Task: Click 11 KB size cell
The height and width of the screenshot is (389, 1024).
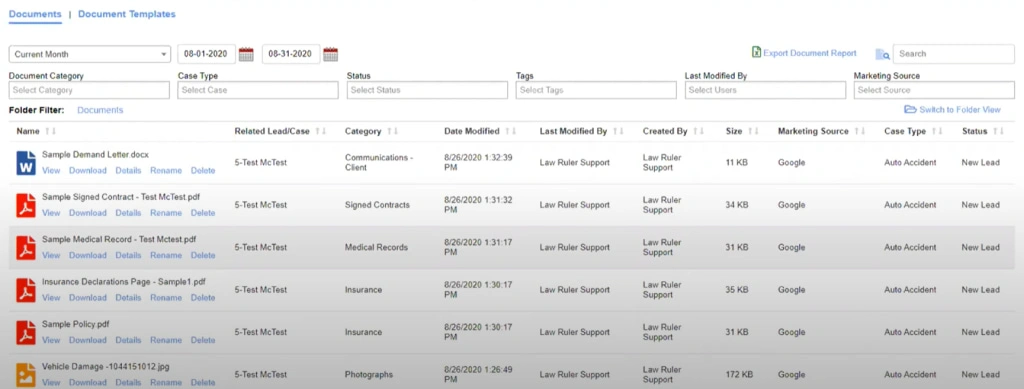Action: point(737,163)
